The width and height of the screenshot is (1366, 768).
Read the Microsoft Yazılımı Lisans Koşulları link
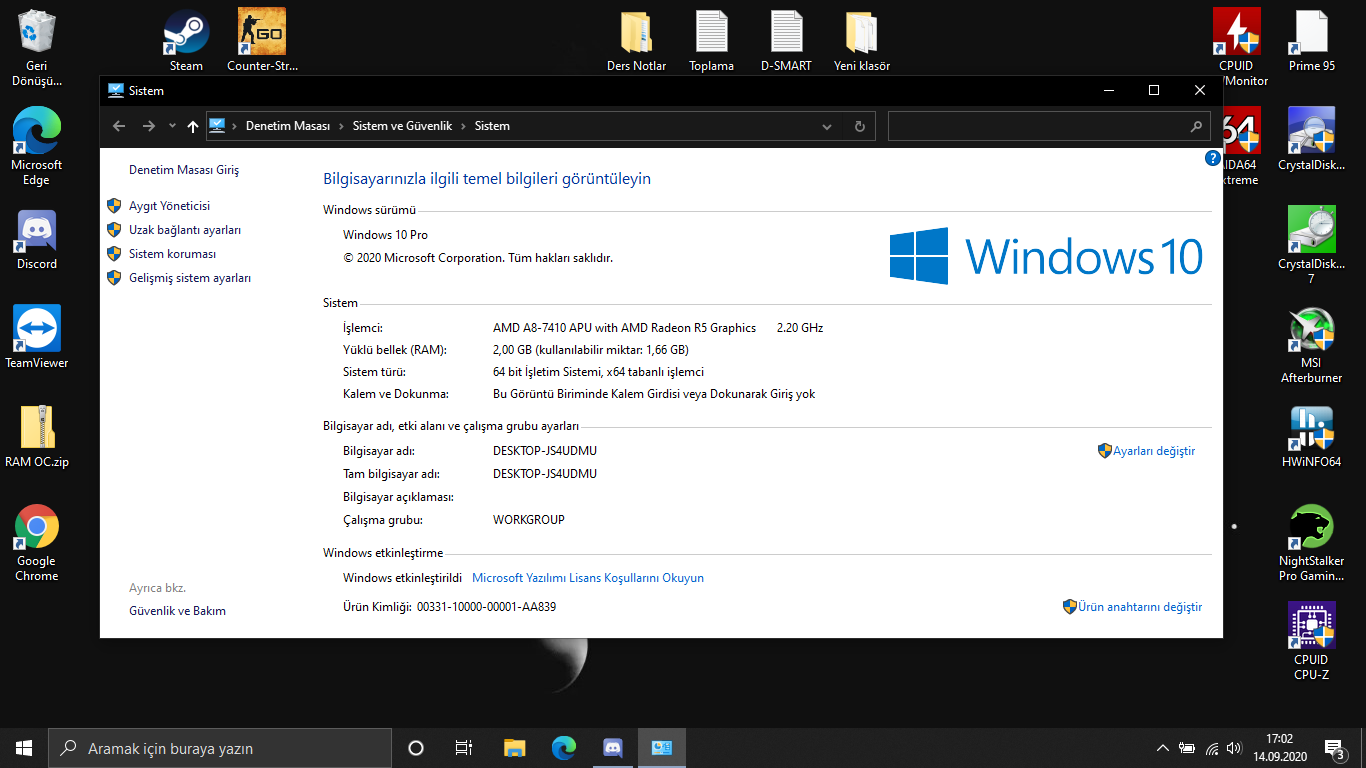point(588,578)
